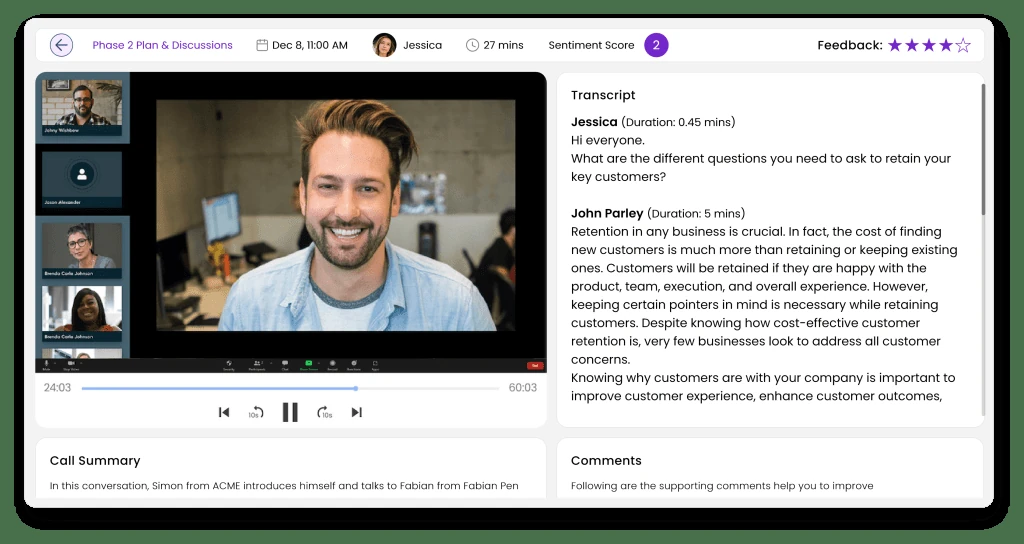The width and height of the screenshot is (1024, 544).
Task: Click the playback progress slider handle
Action: 356,389
